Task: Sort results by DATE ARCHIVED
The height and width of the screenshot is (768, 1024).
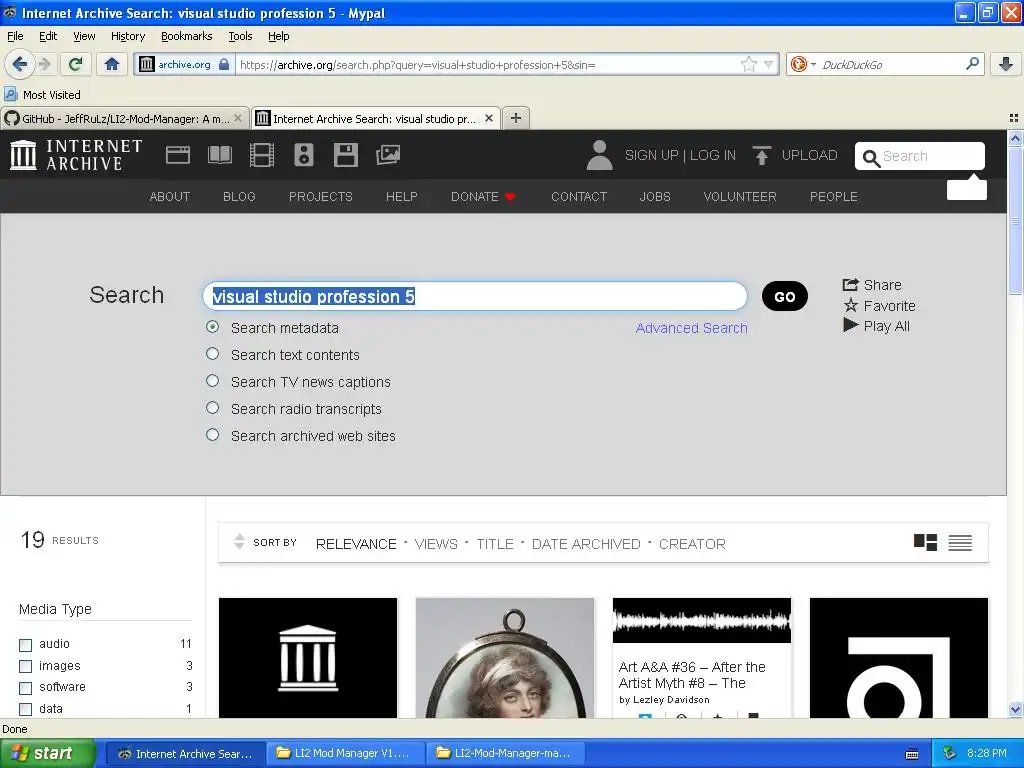Action: [586, 544]
